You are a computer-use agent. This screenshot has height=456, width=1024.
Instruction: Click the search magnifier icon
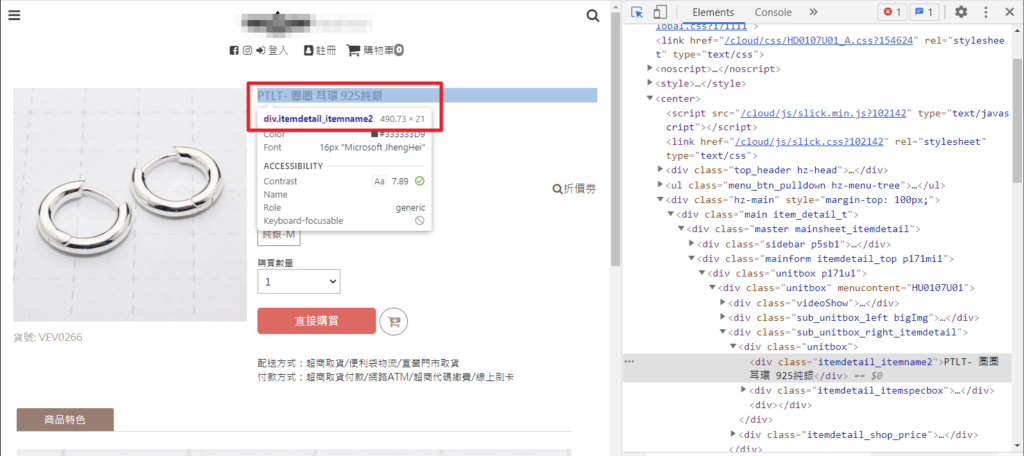point(593,16)
